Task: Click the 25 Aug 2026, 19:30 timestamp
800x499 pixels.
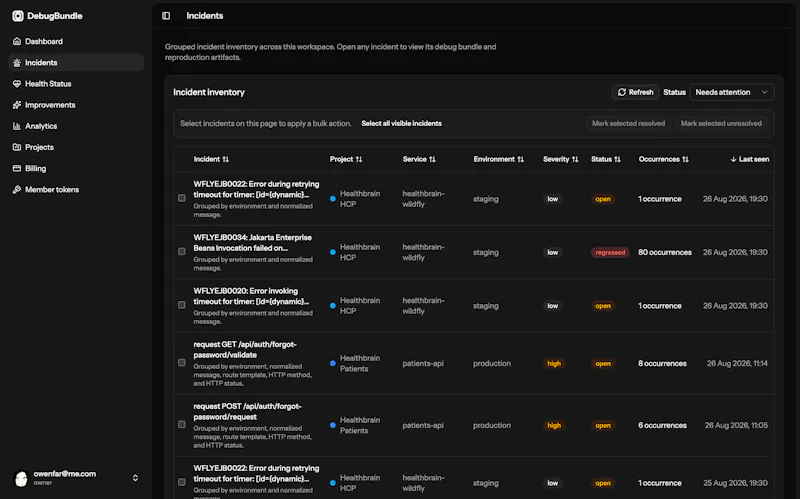Action: point(735,483)
